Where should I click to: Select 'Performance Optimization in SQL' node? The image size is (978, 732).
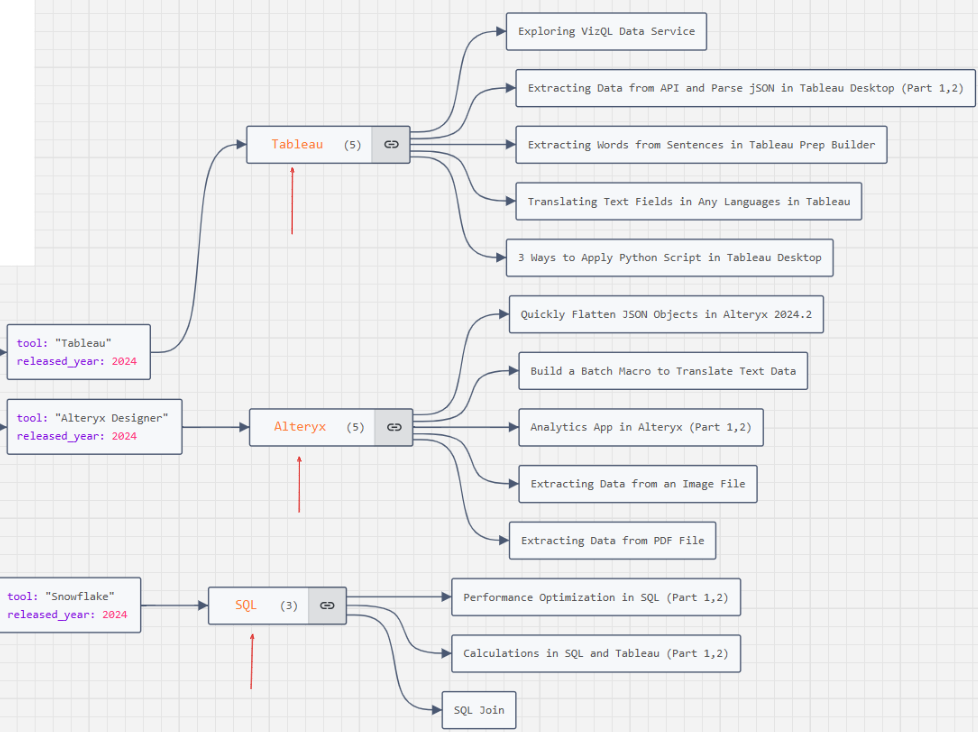pos(596,597)
